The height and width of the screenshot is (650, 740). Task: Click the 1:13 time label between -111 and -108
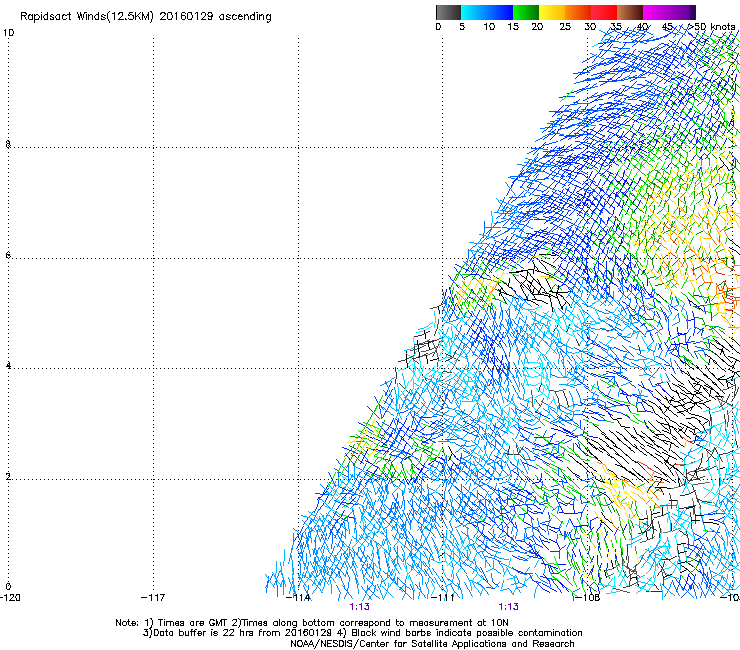coord(508,607)
